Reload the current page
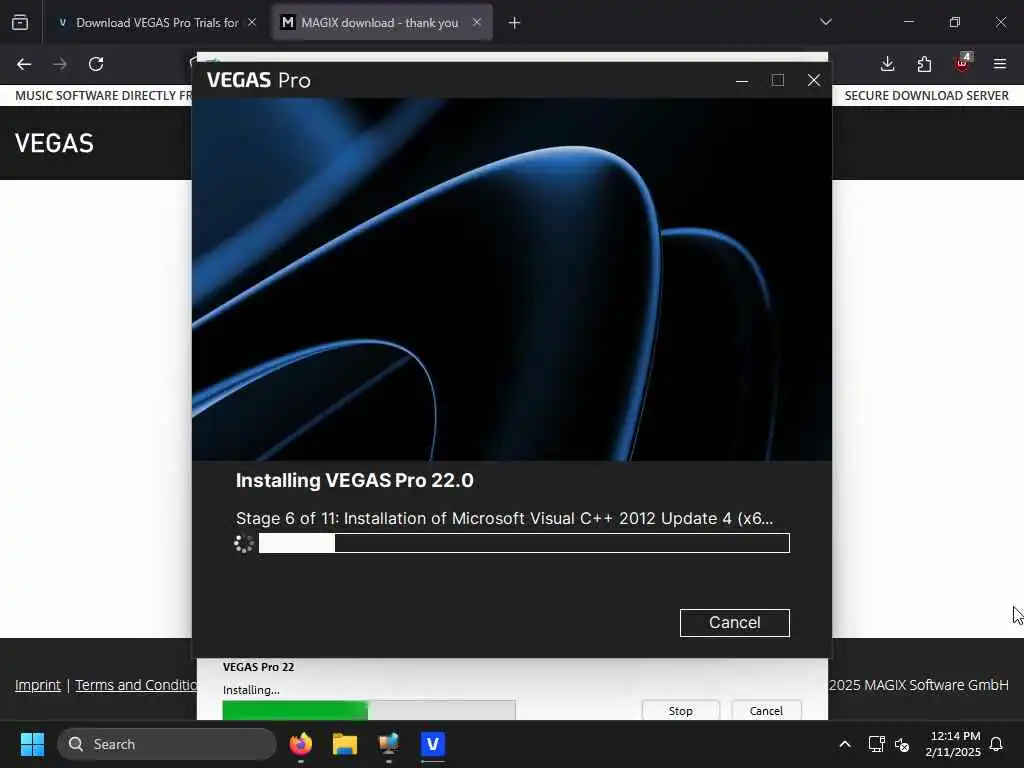This screenshot has height=768, width=1024. (96, 64)
